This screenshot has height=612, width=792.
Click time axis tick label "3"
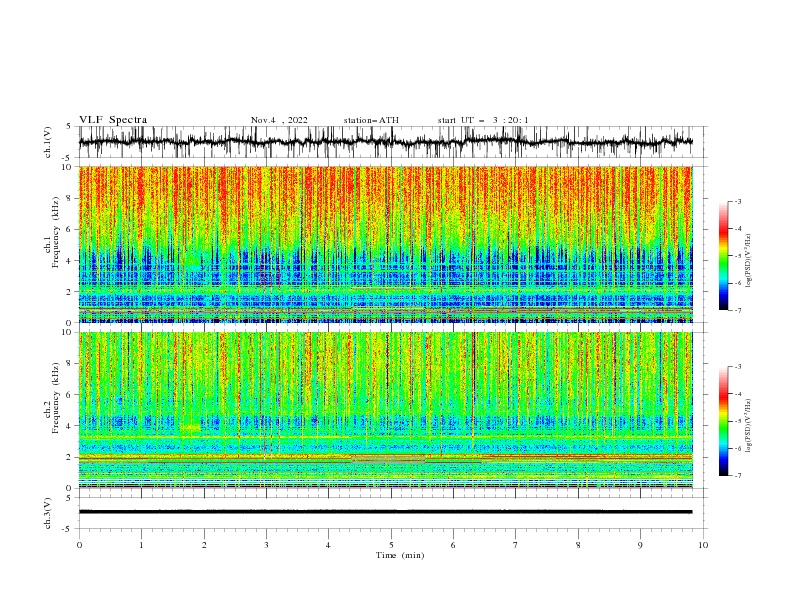click(266, 545)
